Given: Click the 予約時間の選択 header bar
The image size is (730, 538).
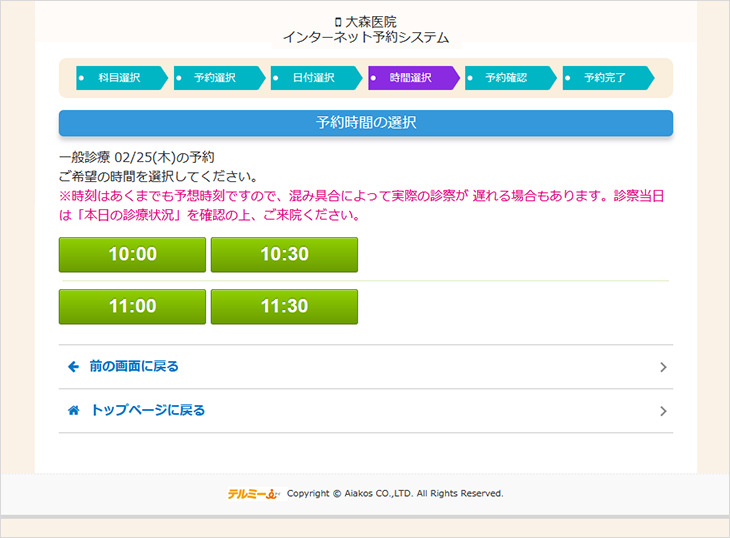Looking at the screenshot, I should tap(366, 123).
